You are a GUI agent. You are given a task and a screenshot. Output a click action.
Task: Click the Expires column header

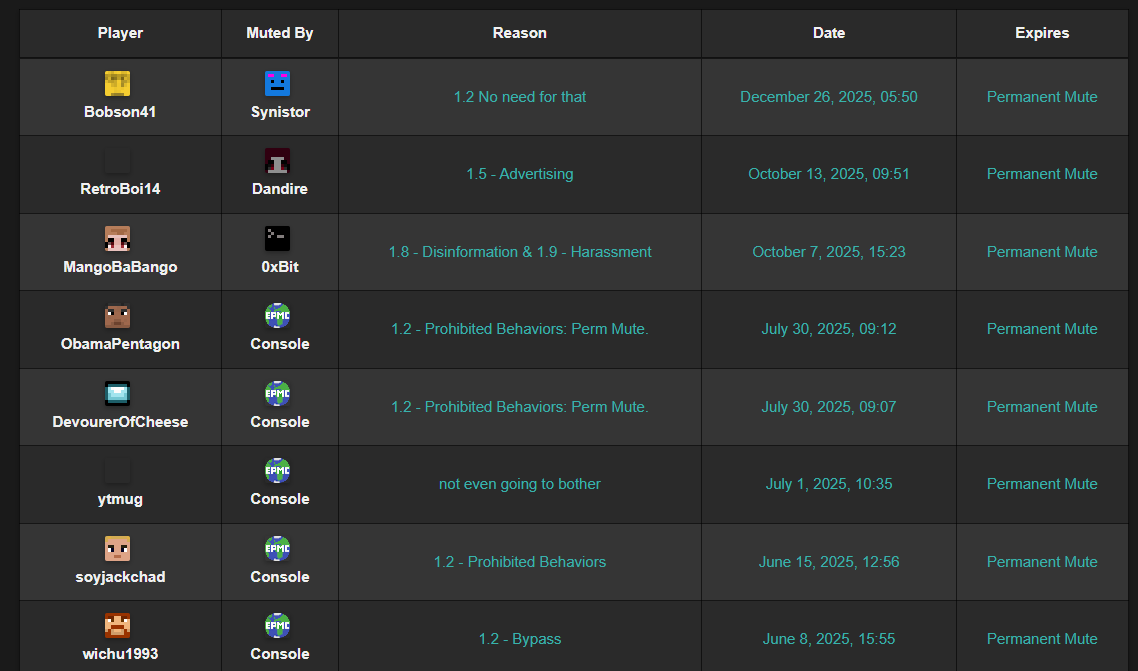point(1041,33)
